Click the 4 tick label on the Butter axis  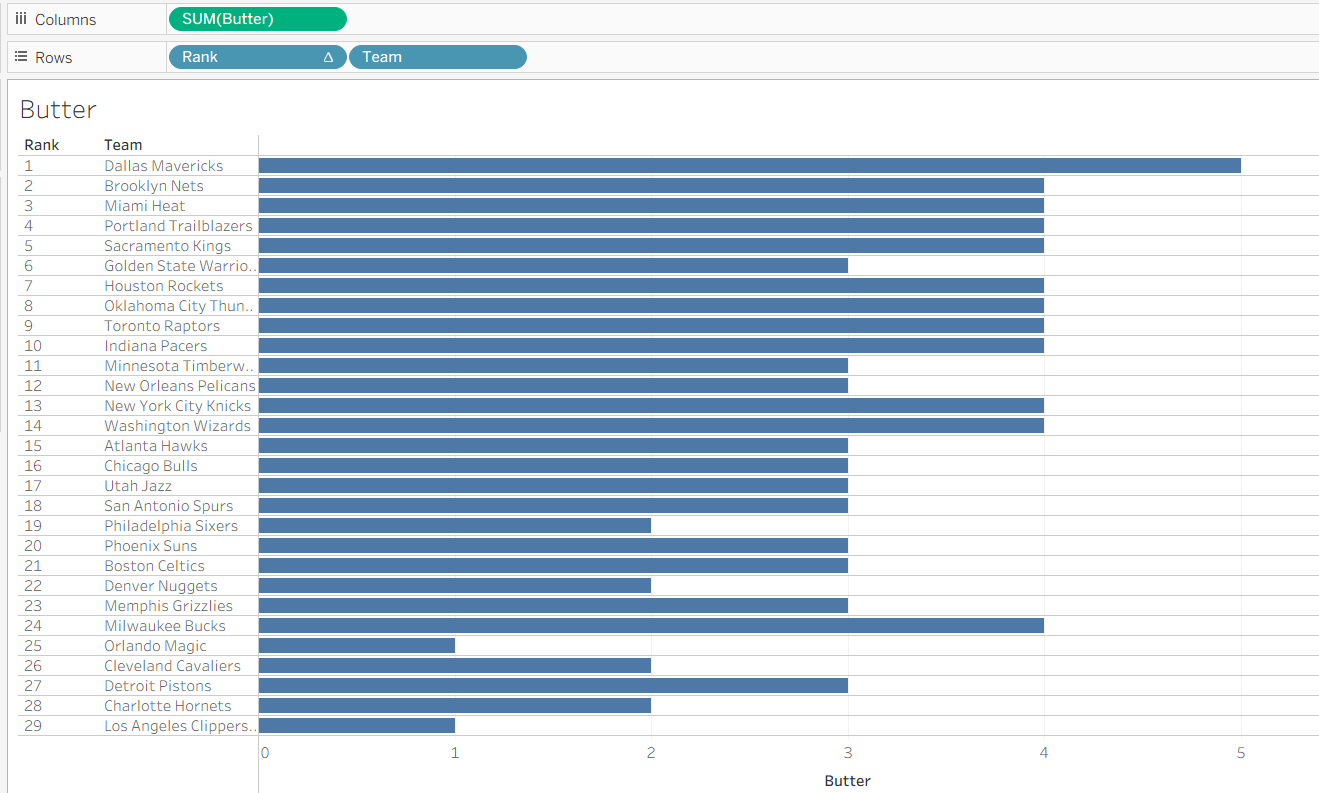[1044, 753]
